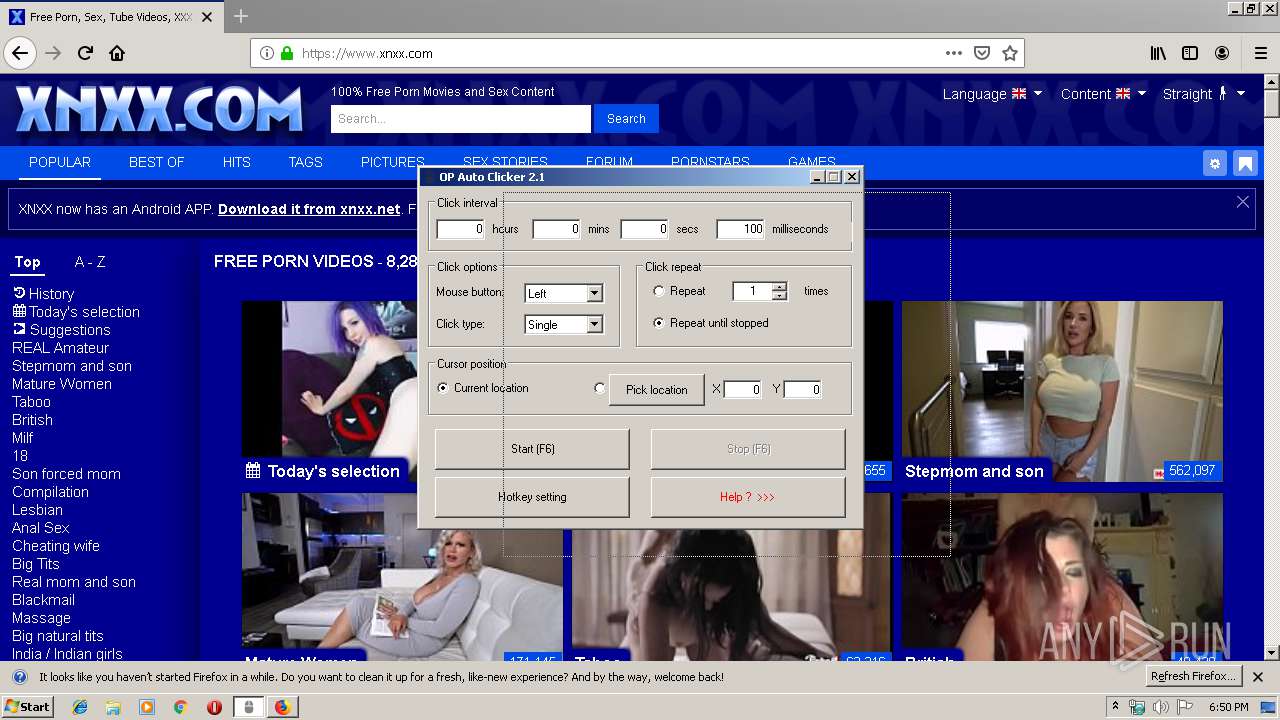Focus the site search box

pos(461,118)
